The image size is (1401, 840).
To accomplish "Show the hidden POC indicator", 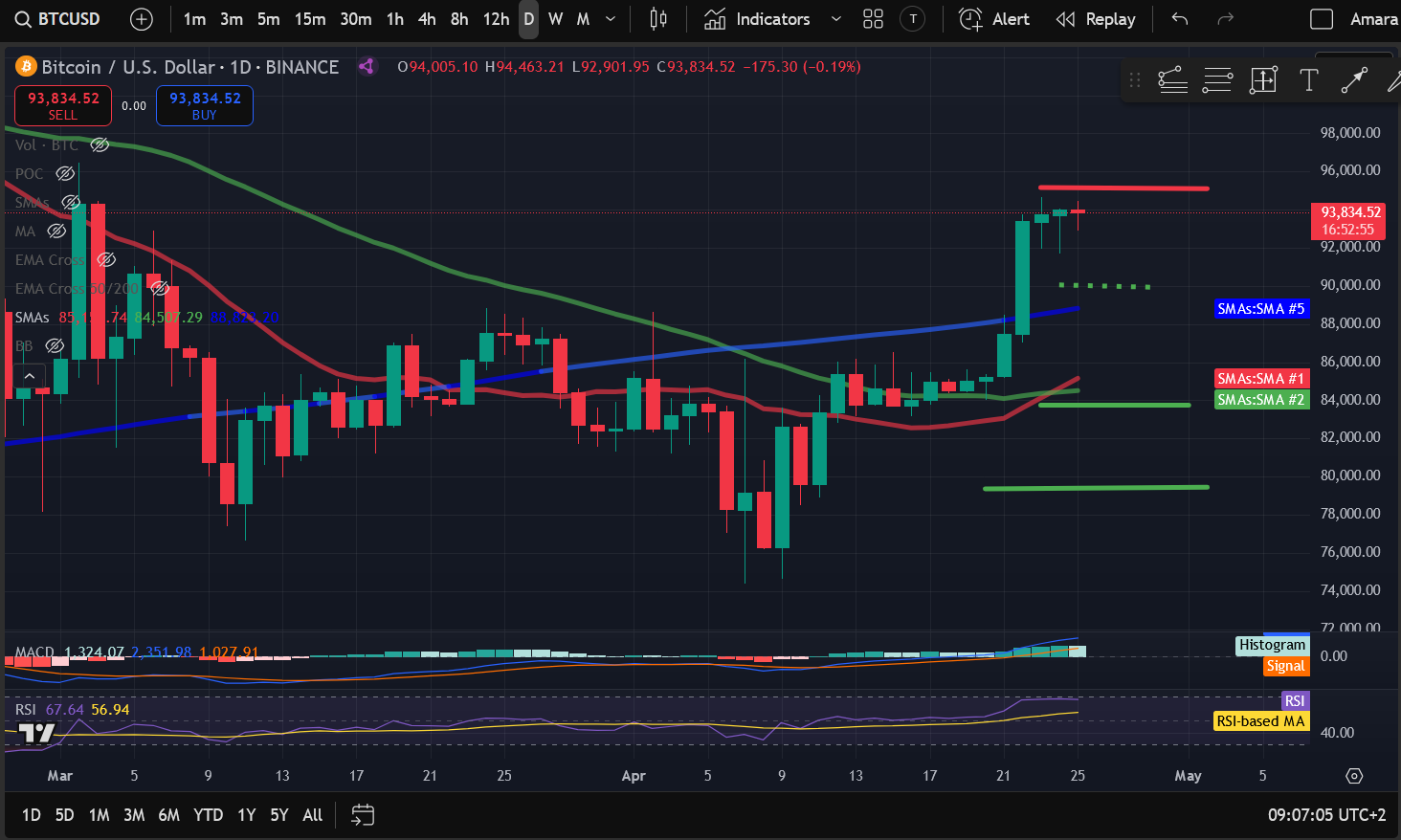I will coord(65,173).
